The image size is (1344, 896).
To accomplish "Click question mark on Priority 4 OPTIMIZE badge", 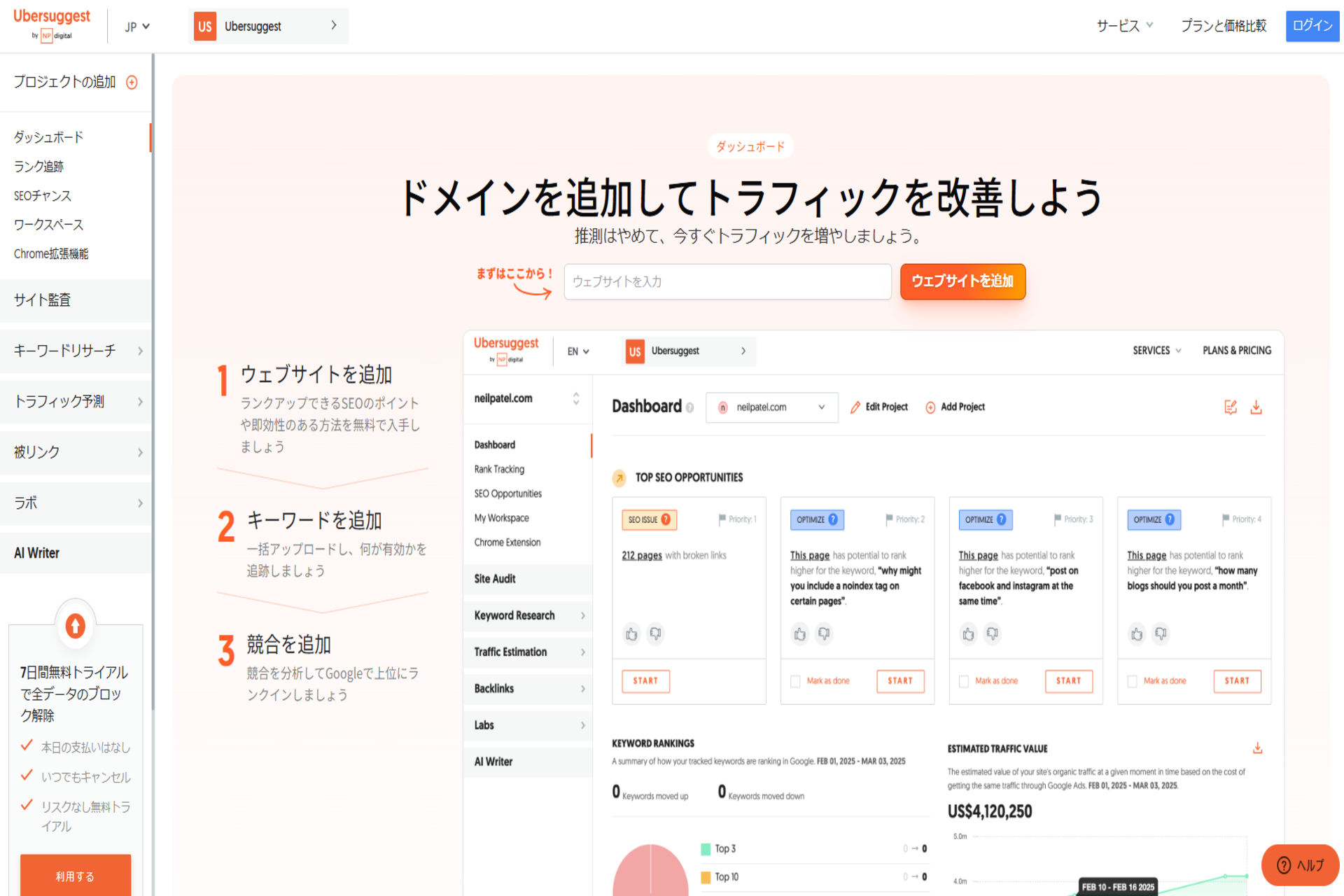I will pos(1170,519).
